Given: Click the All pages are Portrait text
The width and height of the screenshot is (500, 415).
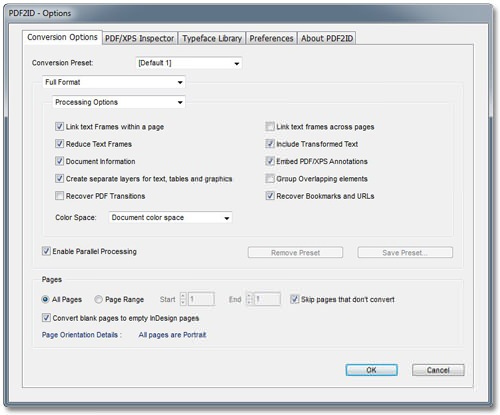Looking at the screenshot, I should (x=172, y=335).
